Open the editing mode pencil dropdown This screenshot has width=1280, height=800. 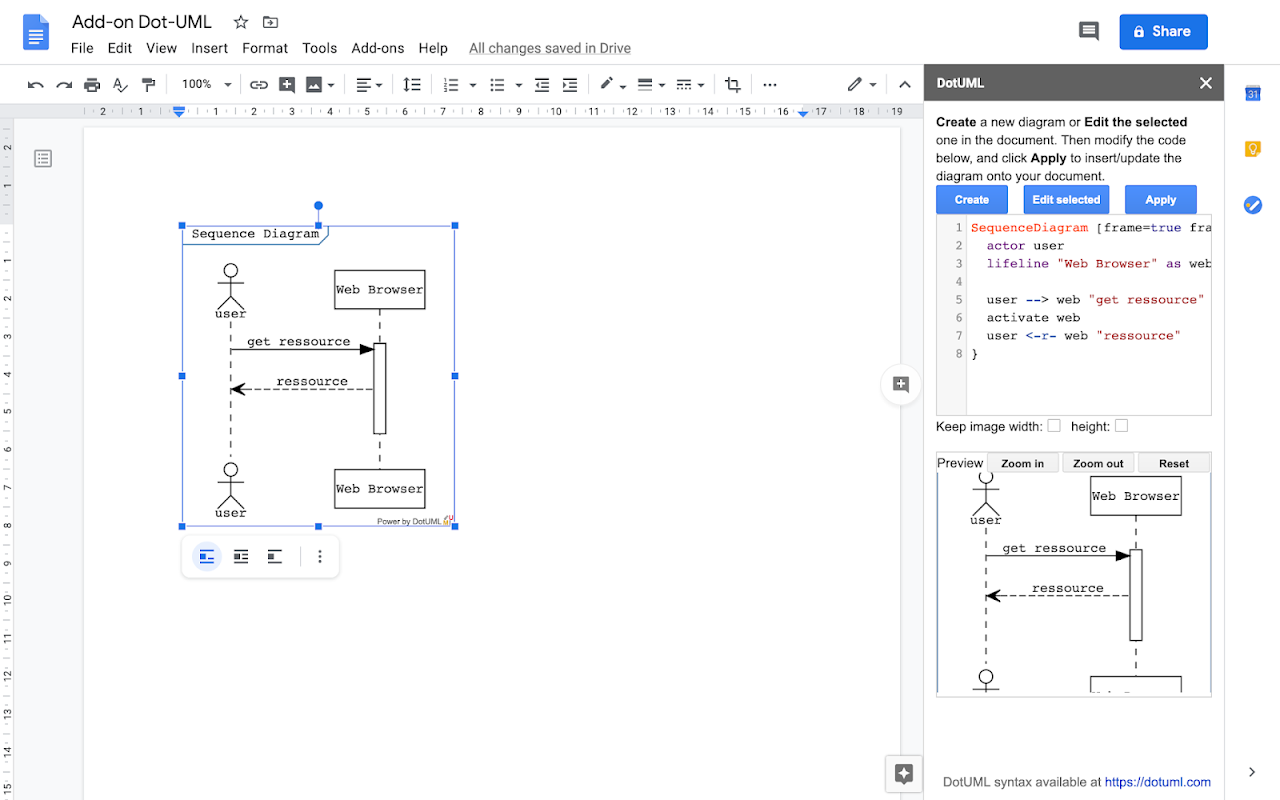coord(861,85)
